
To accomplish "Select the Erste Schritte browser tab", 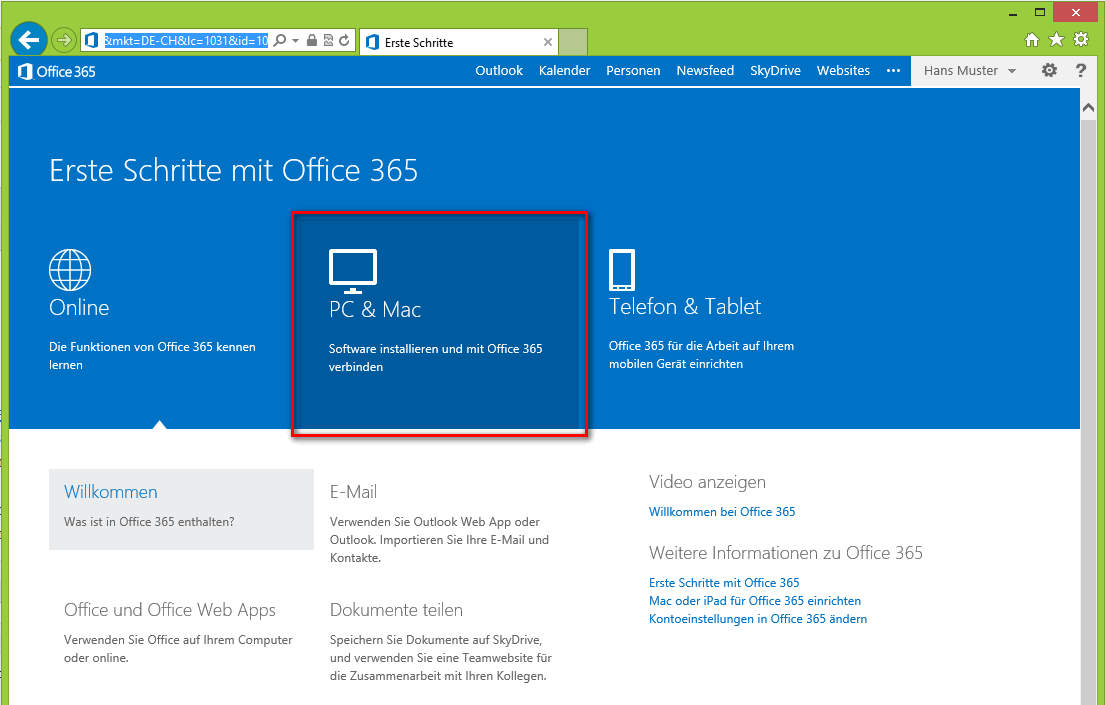I will click(x=459, y=42).
